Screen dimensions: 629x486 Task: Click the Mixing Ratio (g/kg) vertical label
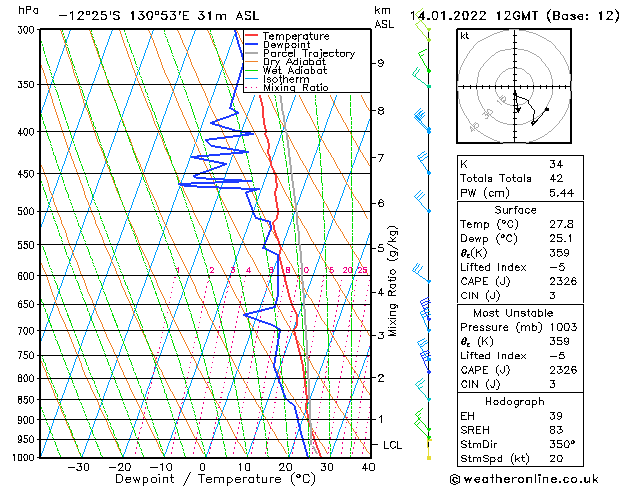(392, 281)
